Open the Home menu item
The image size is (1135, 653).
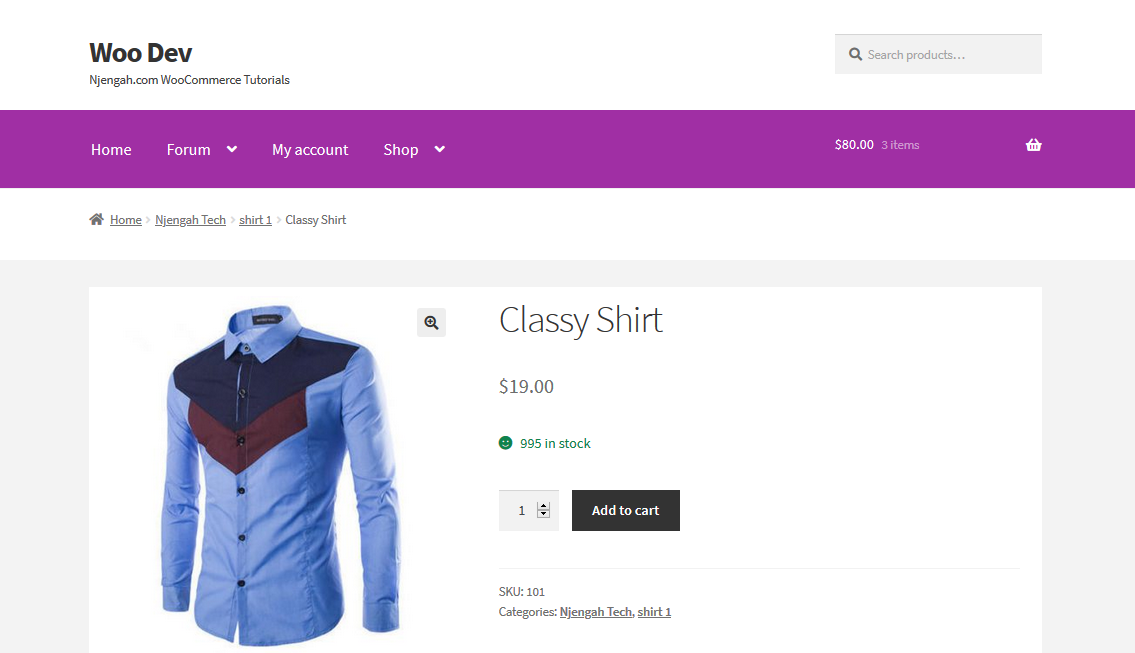[111, 149]
